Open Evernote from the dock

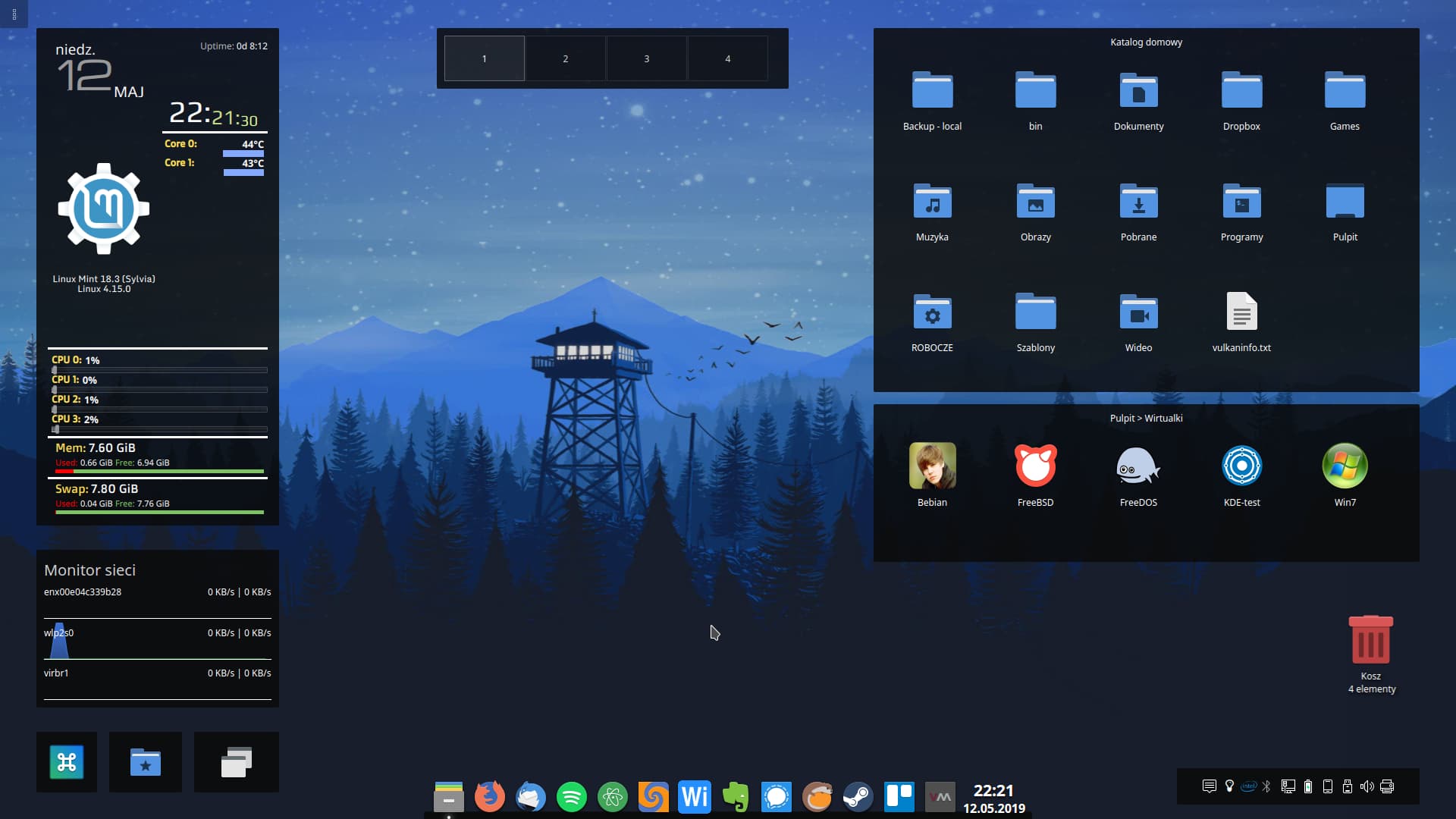click(735, 797)
